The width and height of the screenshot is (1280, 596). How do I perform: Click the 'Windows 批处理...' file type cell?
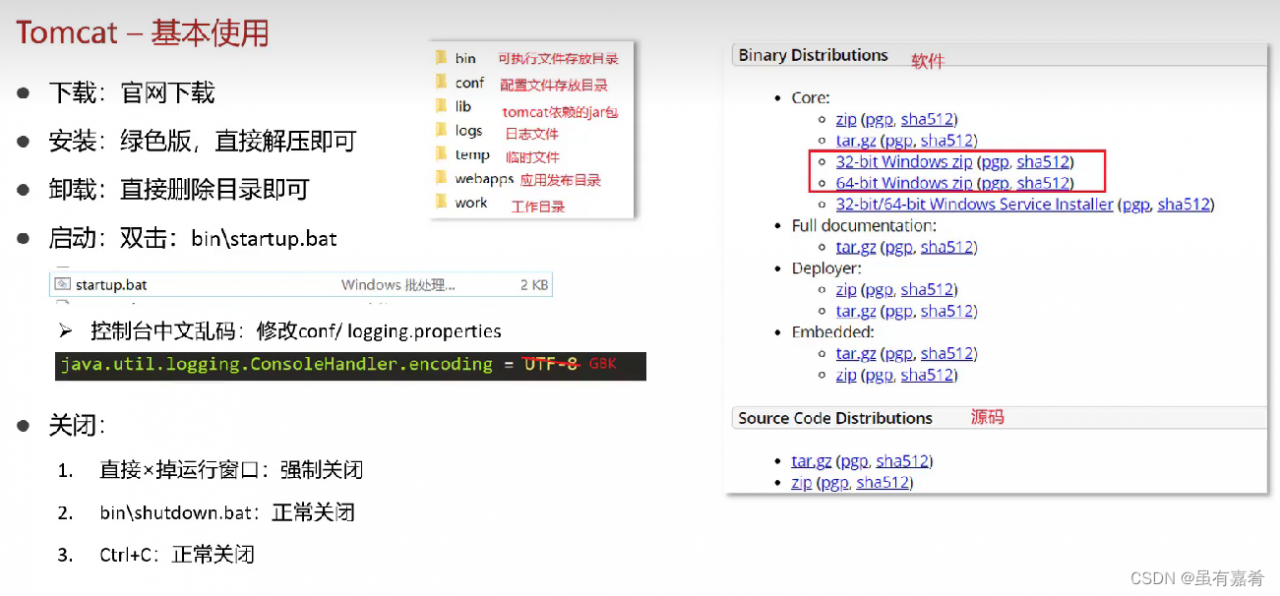(398, 285)
